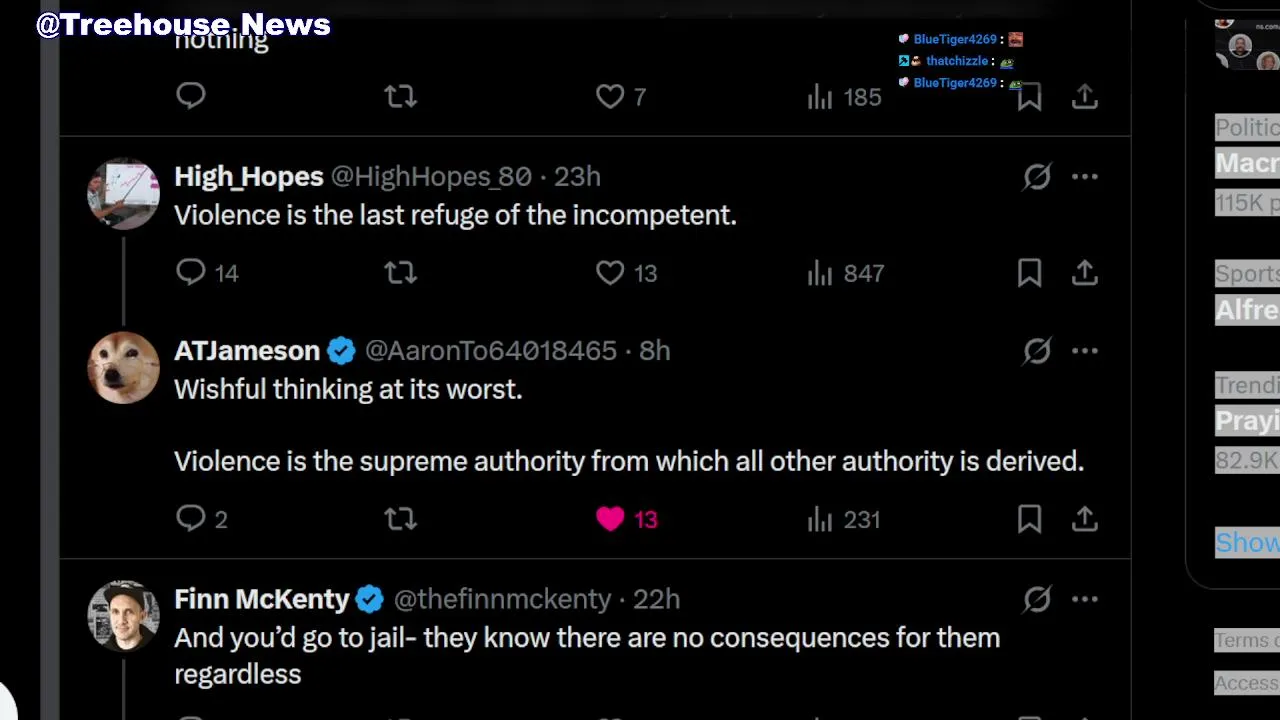Unlike the ATJameson tweet
Screen dimensions: 1280x720
610,519
